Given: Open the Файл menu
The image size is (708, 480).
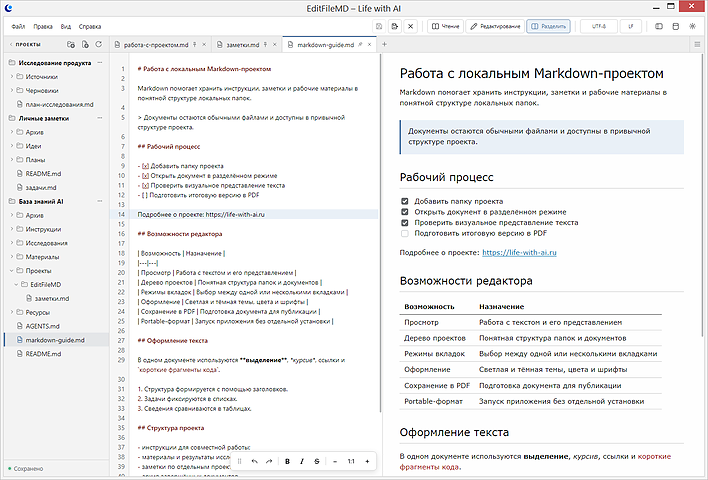Looking at the screenshot, I should 18,27.
